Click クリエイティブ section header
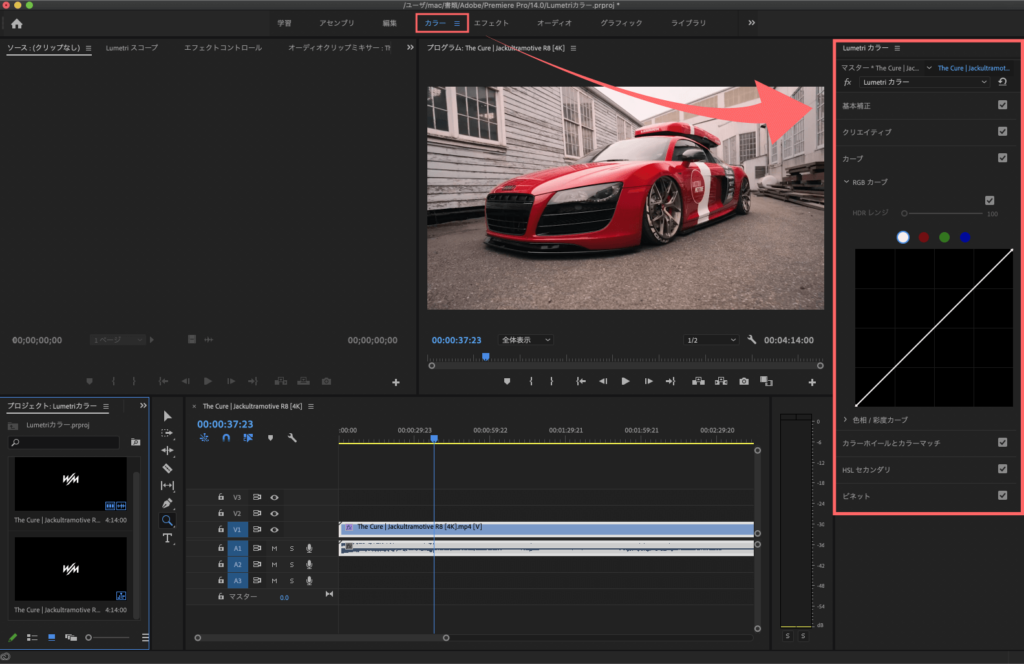 [867, 132]
